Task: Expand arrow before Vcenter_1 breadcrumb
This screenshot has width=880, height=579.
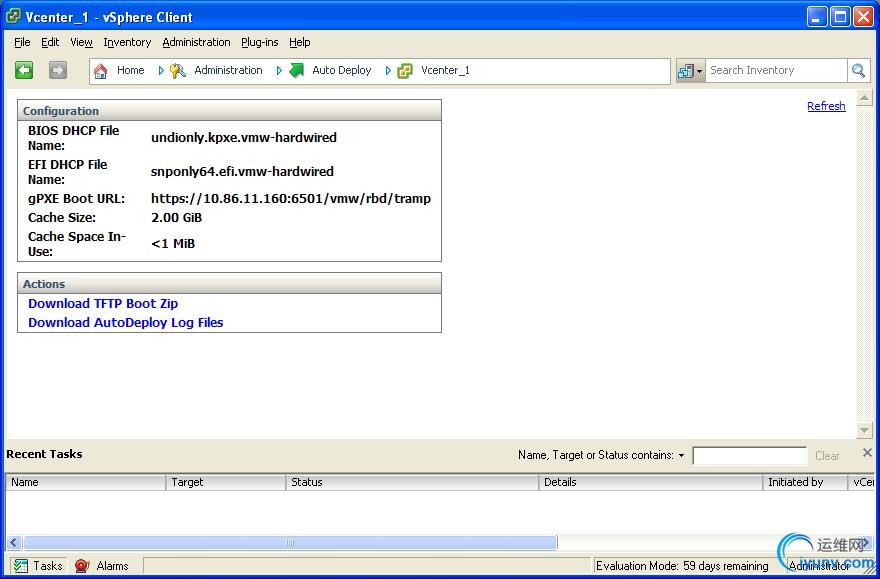Action: 388,71
